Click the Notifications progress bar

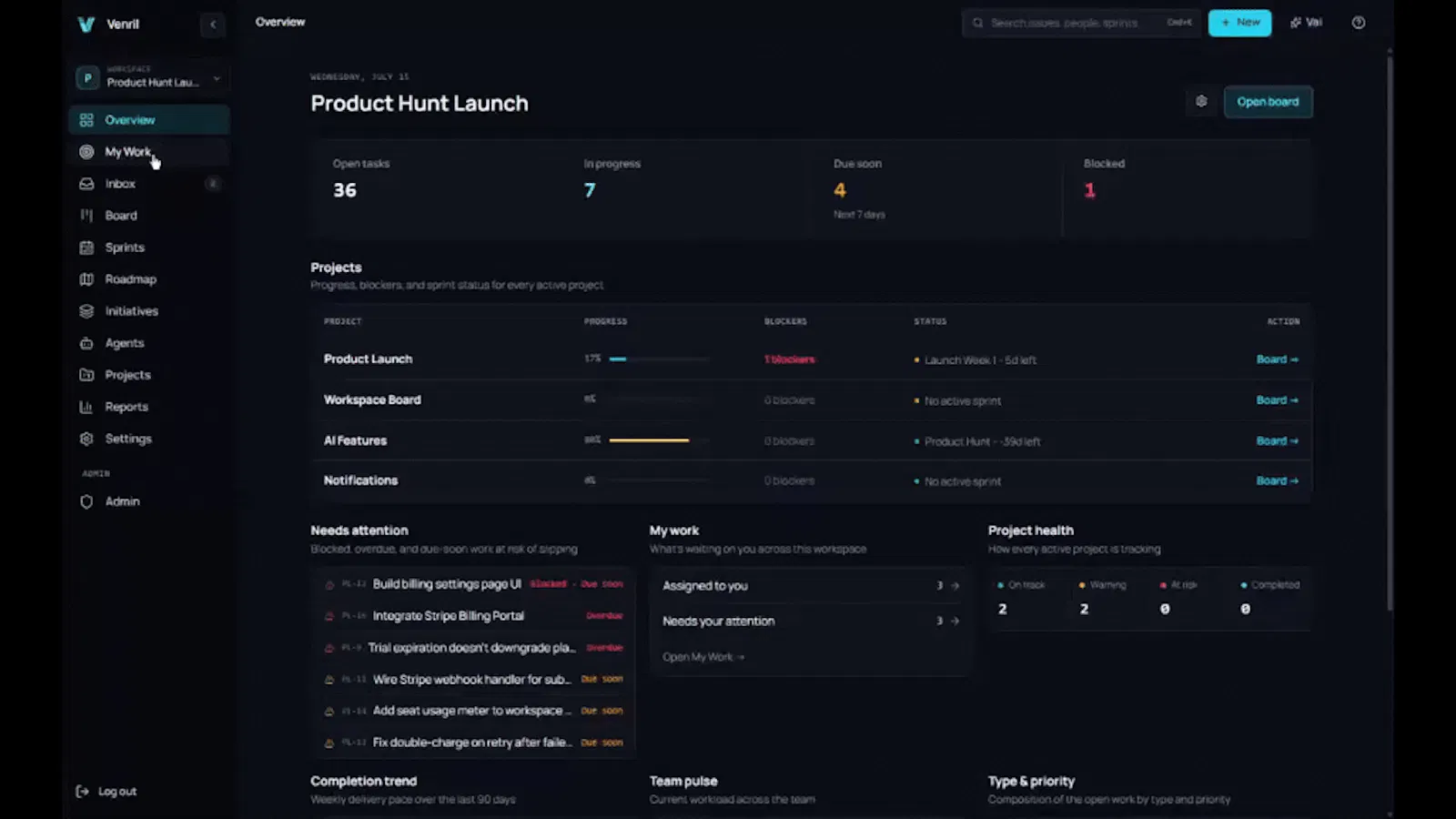[660, 480]
